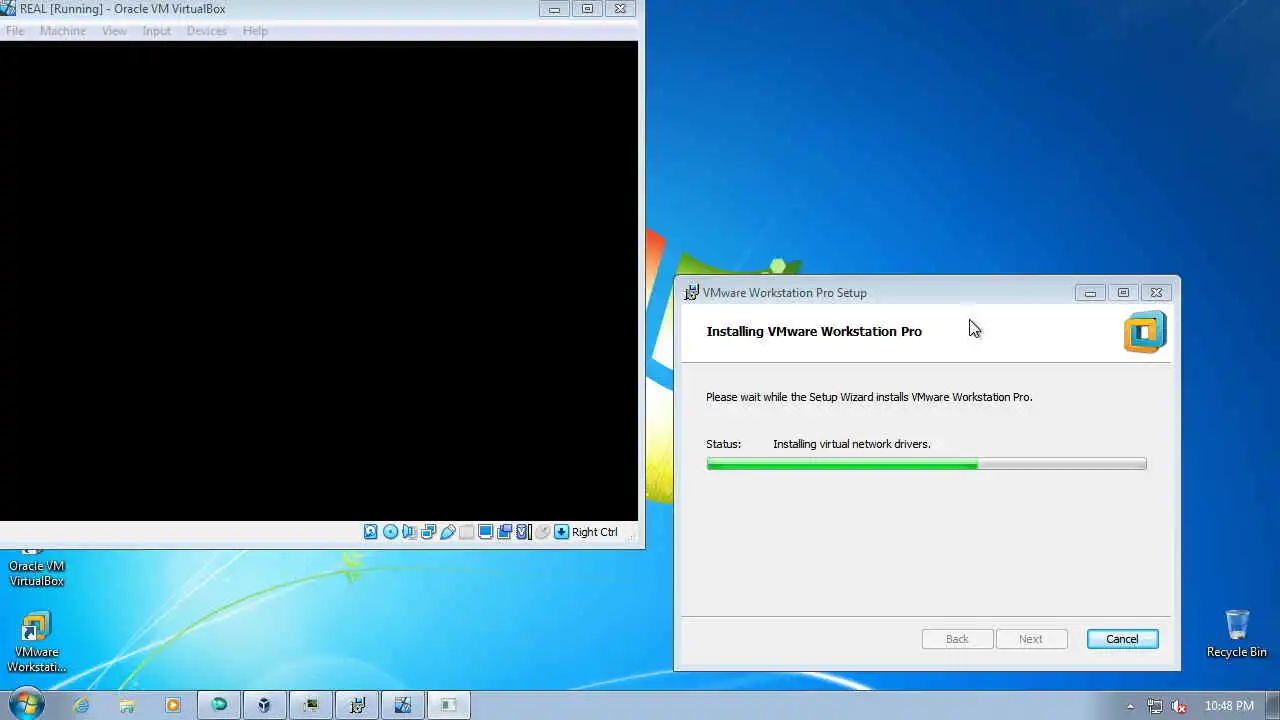
Task: Open the VMware Workstation desktop shortcut
Action: coord(37,642)
